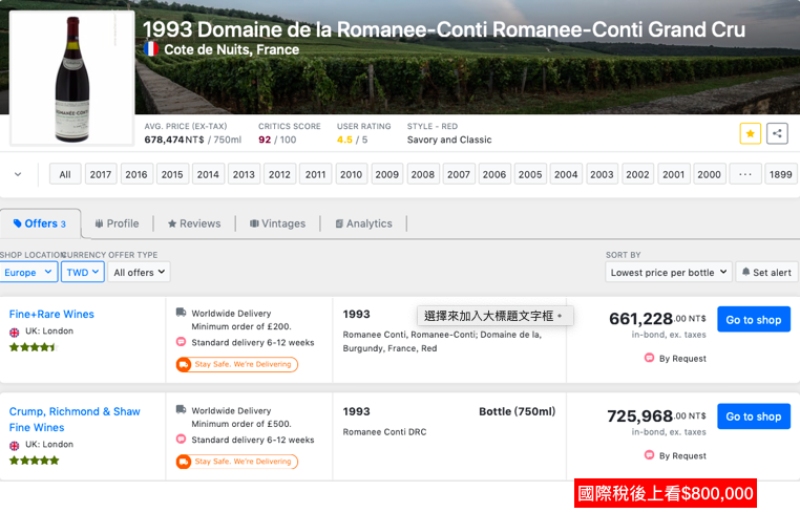This screenshot has height=513, width=800.
Task: Click the Savory and Classic style text
Action: click(449, 139)
